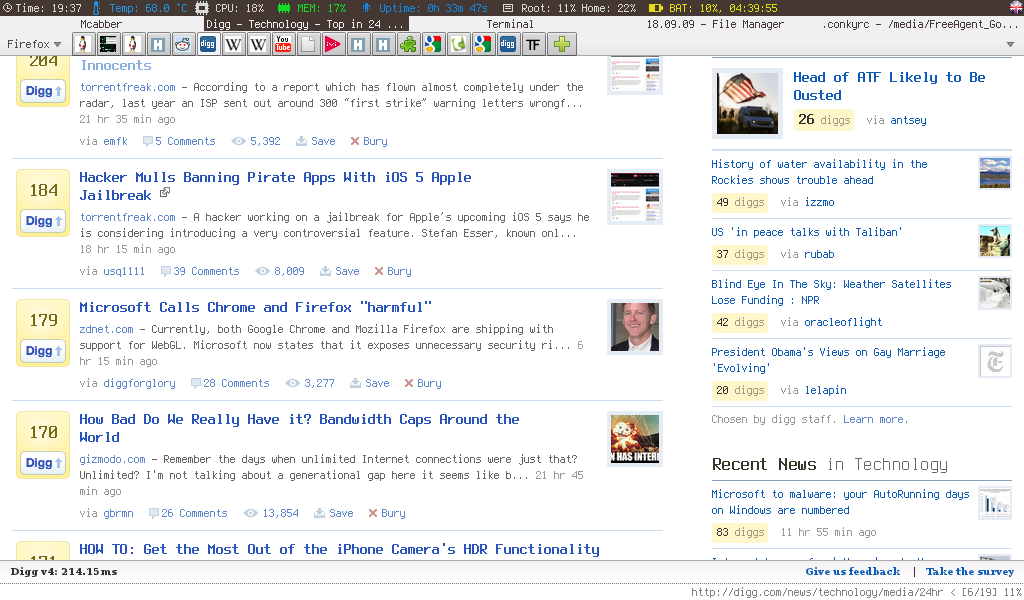Bury the story submitted by emfk
Screen dimensions: 1024x600
pos(369,141)
